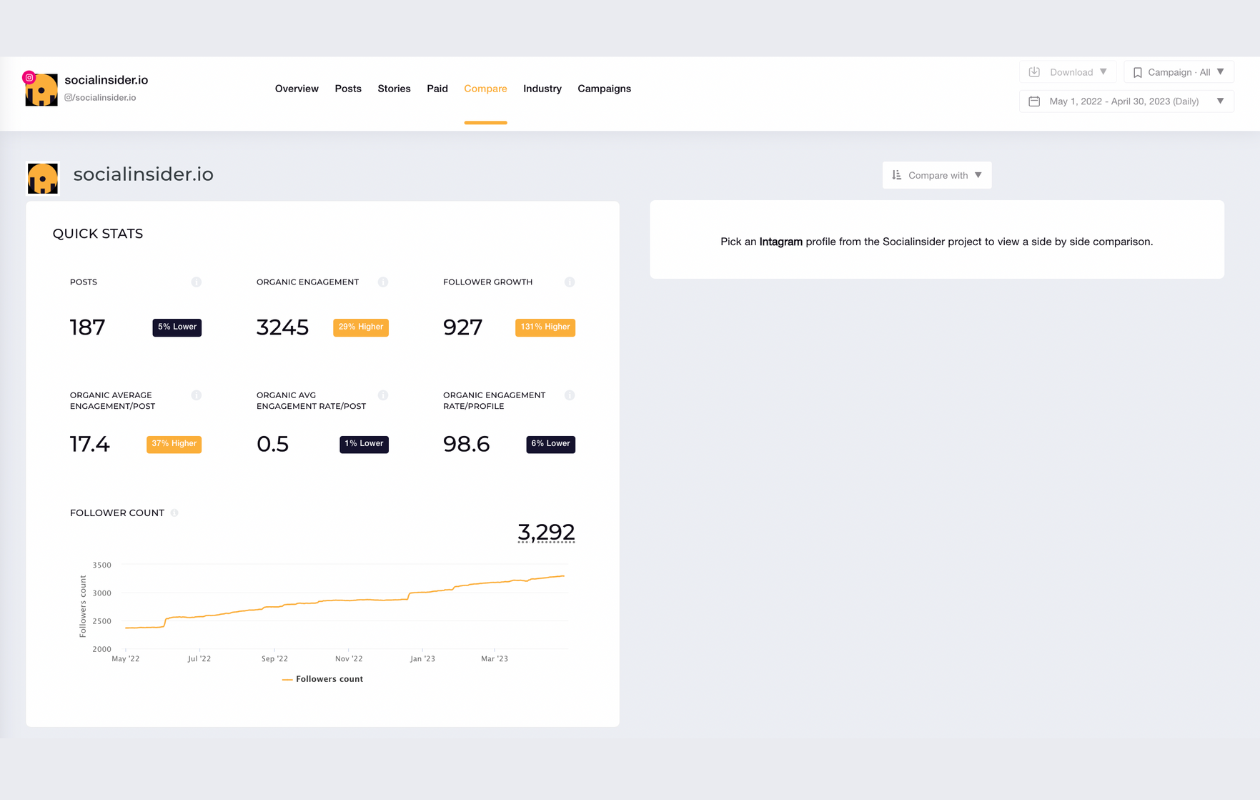Select the Compare tab
1260x800 pixels.
coord(485,89)
